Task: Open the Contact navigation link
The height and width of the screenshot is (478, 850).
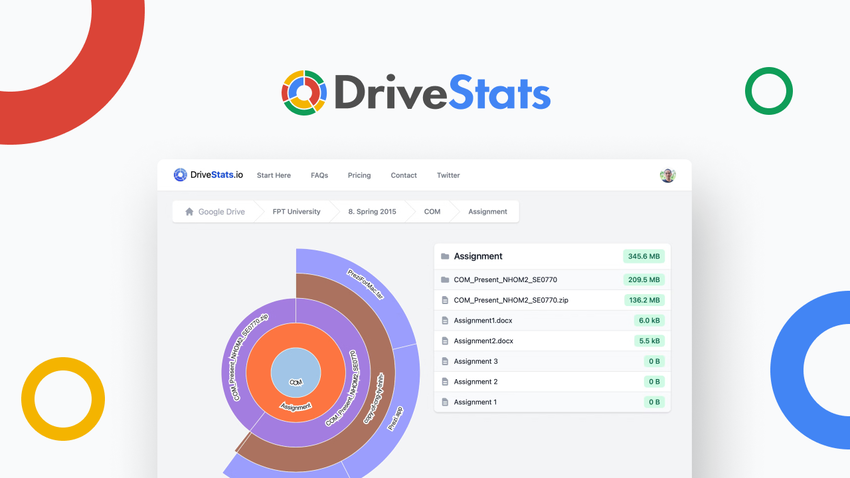Action: [x=404, y=176]
